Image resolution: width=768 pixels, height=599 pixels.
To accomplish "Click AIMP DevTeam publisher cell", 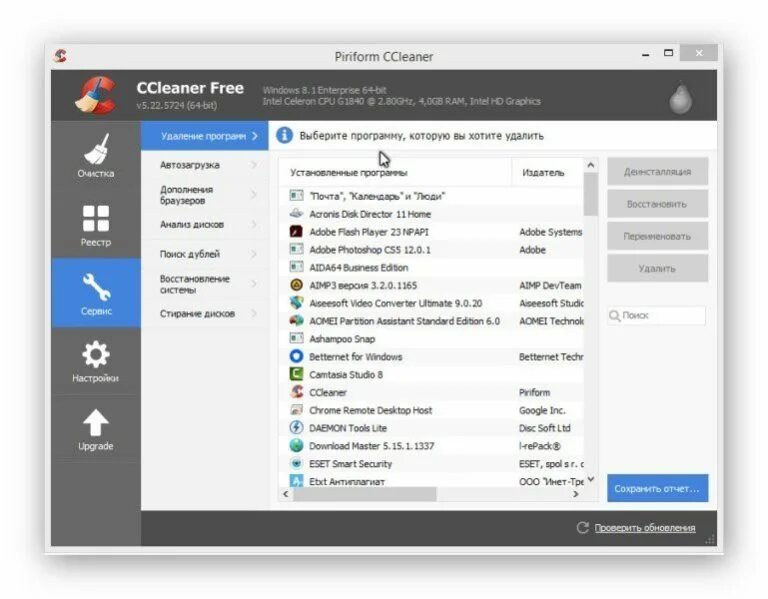I will tap(550, 286).
